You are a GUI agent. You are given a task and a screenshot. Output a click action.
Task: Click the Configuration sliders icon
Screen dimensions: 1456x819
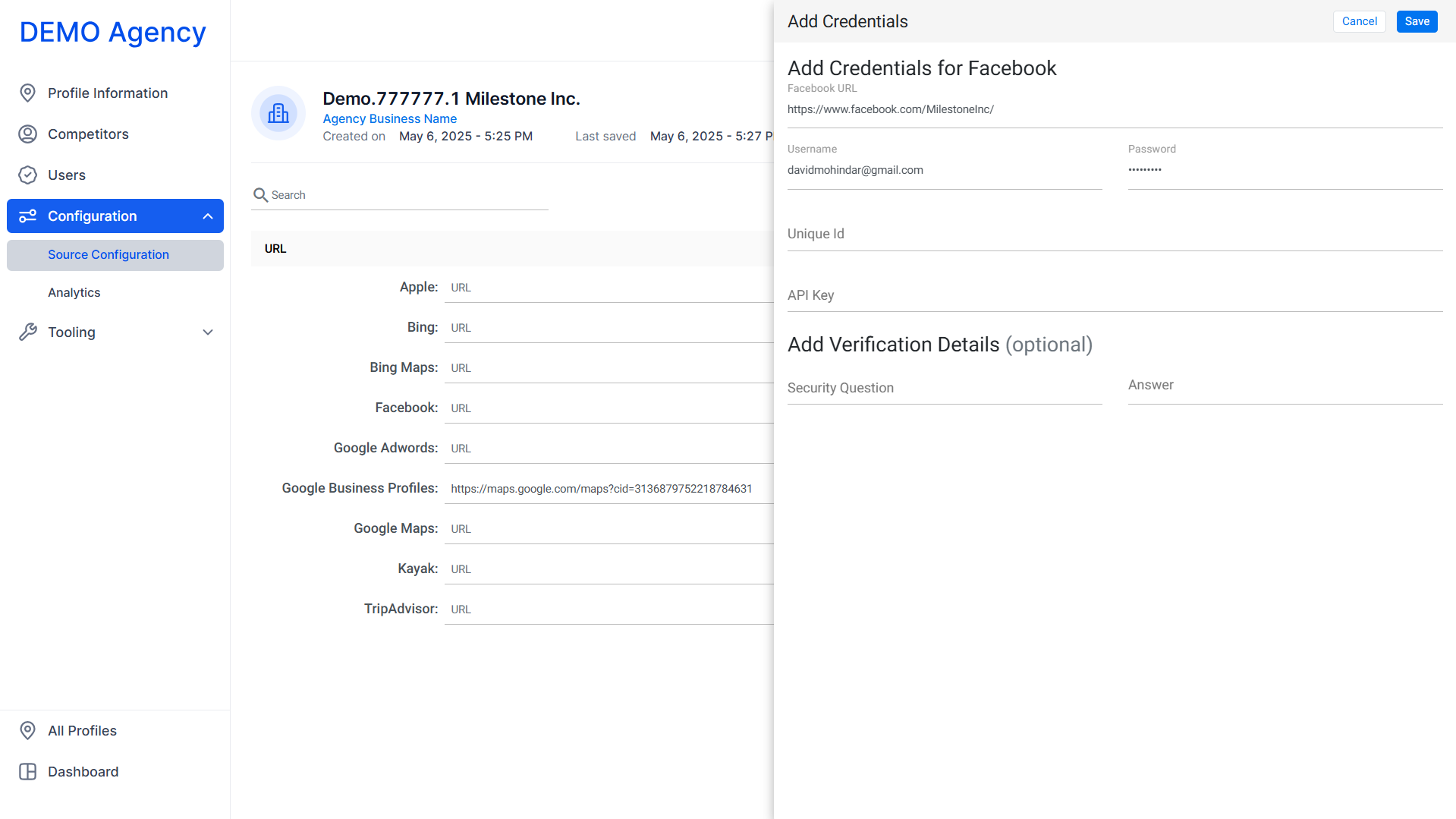click(x=27, y=216)
